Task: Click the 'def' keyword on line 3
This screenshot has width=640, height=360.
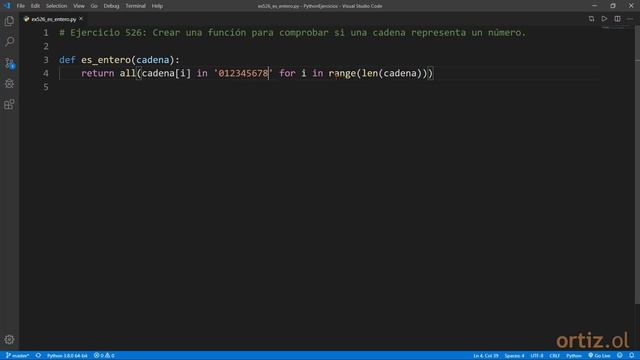Action: [67, 60]
